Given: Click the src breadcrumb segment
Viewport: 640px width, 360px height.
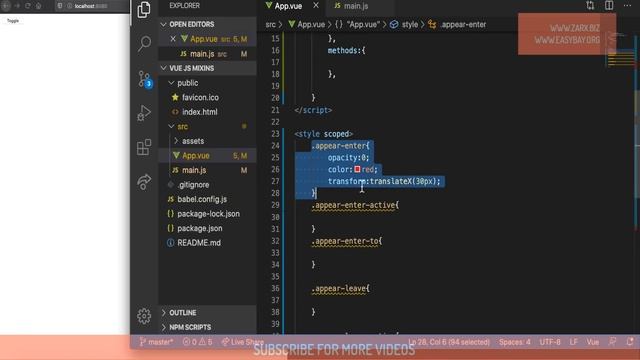Looking at the screenshot, I should 271,24.
